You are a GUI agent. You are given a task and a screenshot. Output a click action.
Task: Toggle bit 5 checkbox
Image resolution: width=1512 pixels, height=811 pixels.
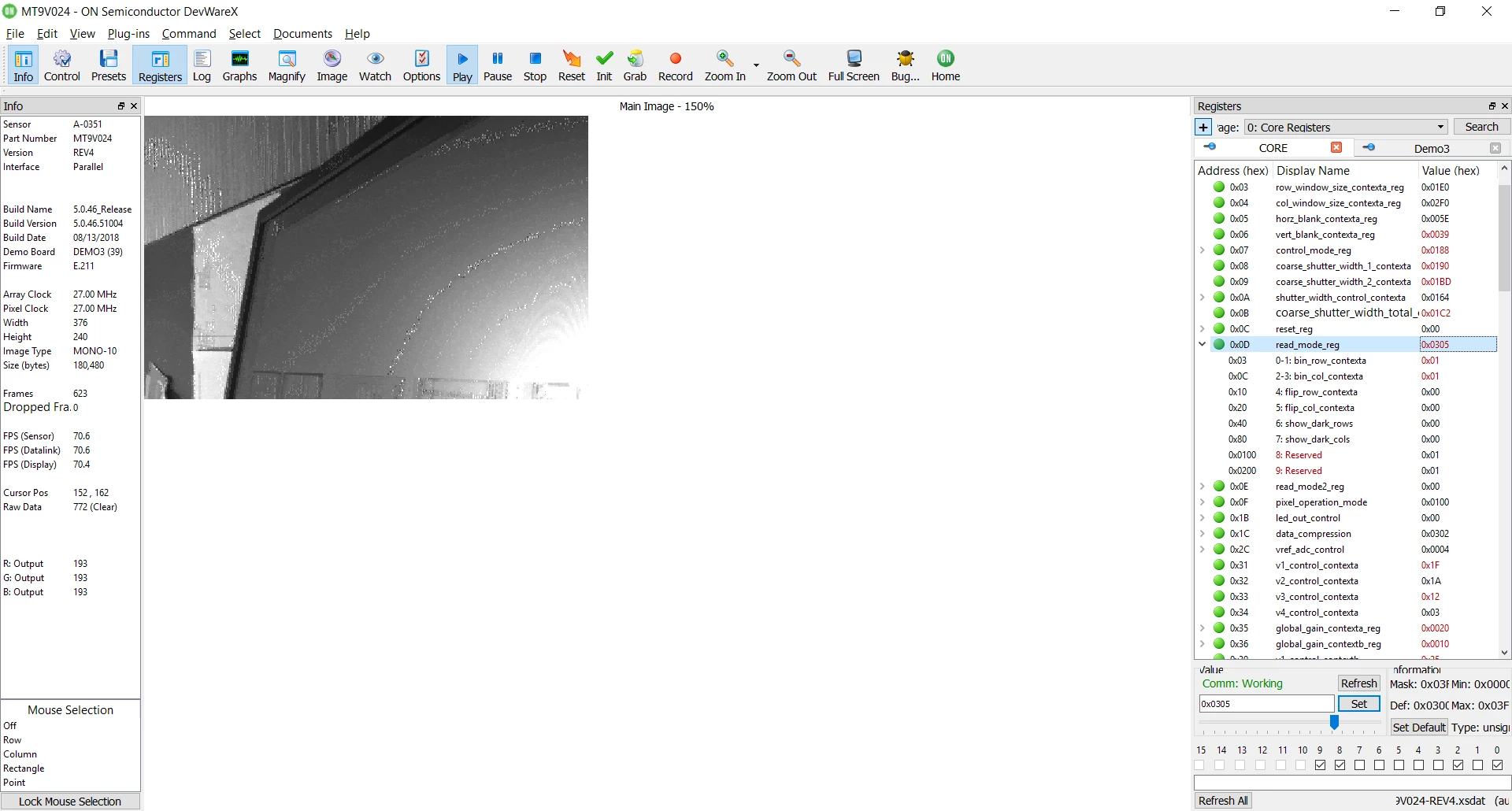[x=1399, y=765]
